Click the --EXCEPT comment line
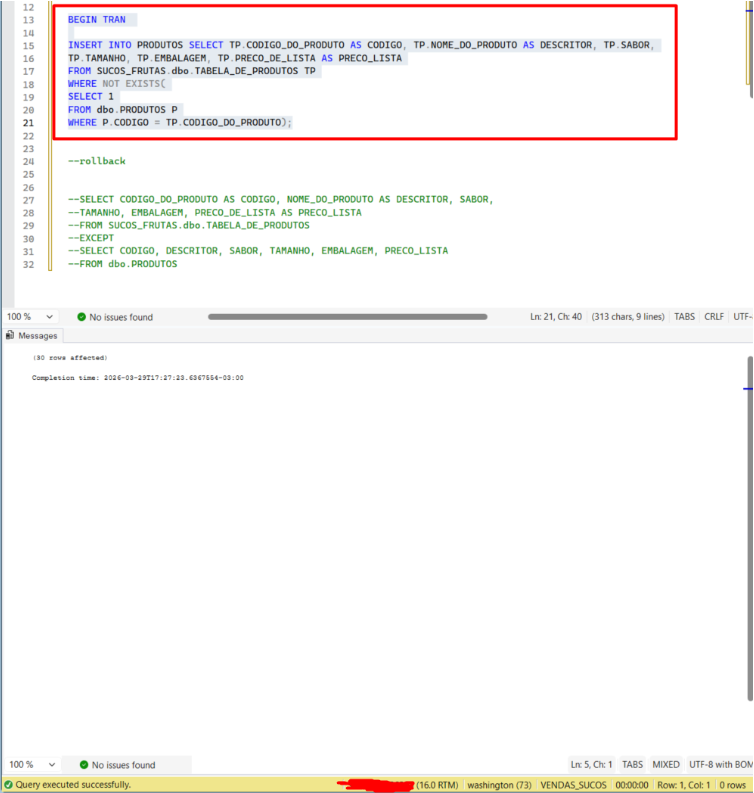Viewport: 754px width, 793px height. 91,238
